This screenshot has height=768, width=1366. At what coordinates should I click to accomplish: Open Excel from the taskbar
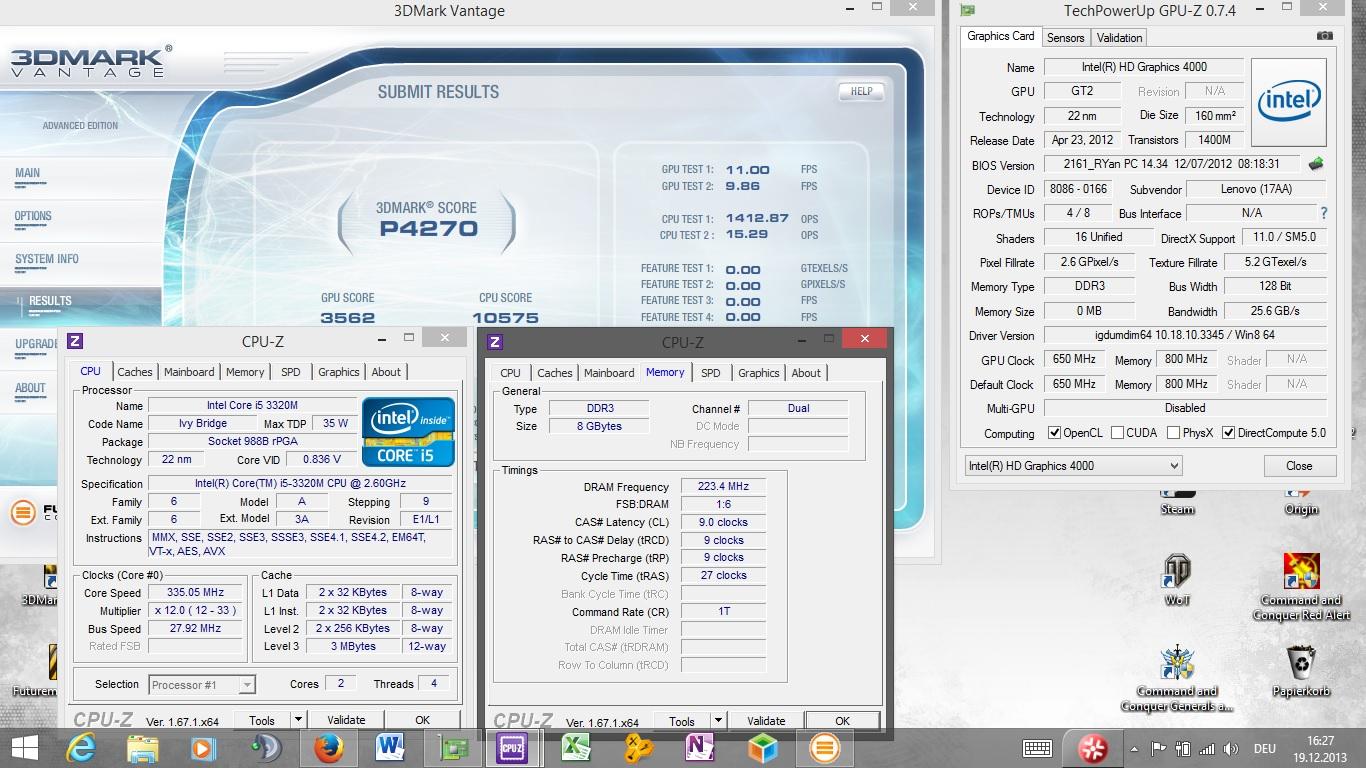(x=575, y=748)
